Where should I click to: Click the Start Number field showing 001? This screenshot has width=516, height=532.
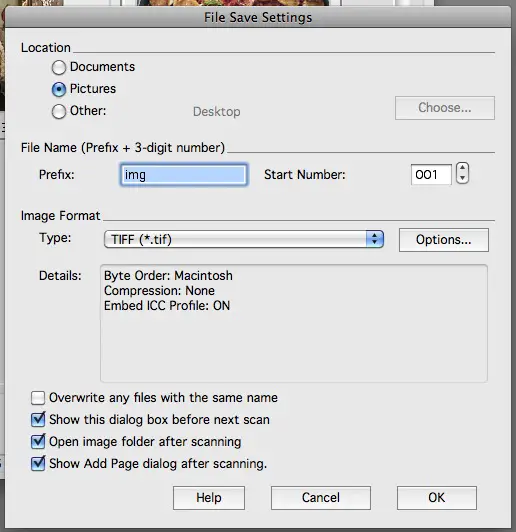pos(431,175)
